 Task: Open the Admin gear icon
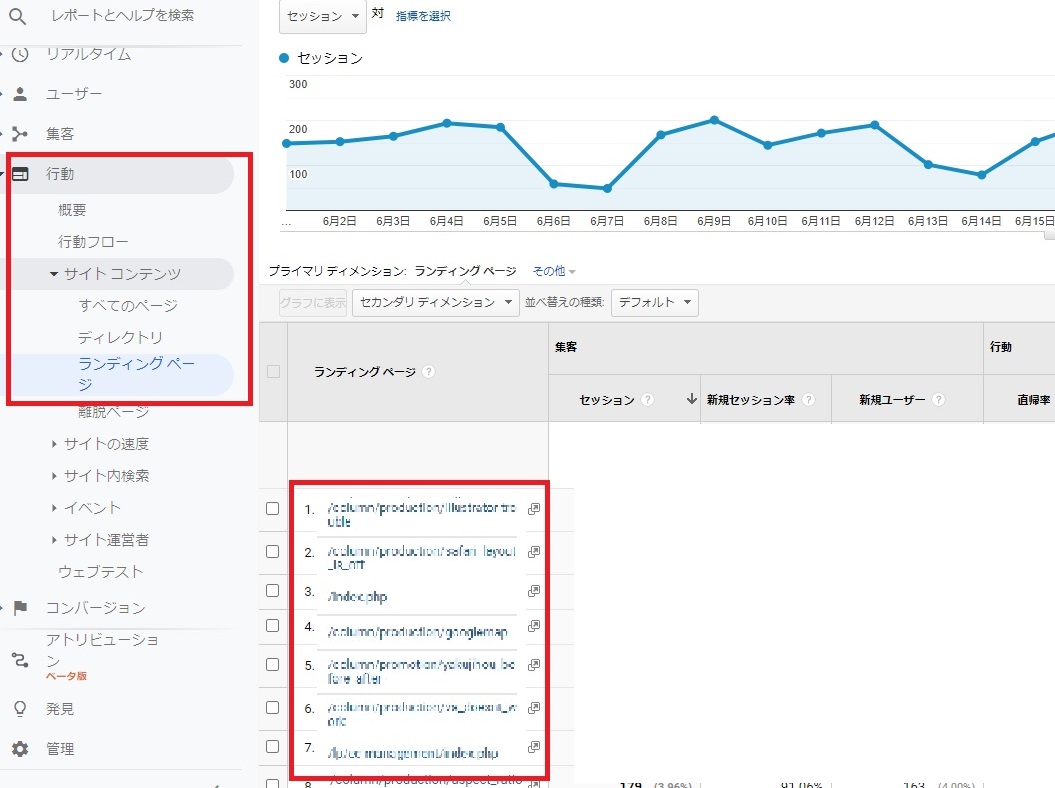coord(20,749)
